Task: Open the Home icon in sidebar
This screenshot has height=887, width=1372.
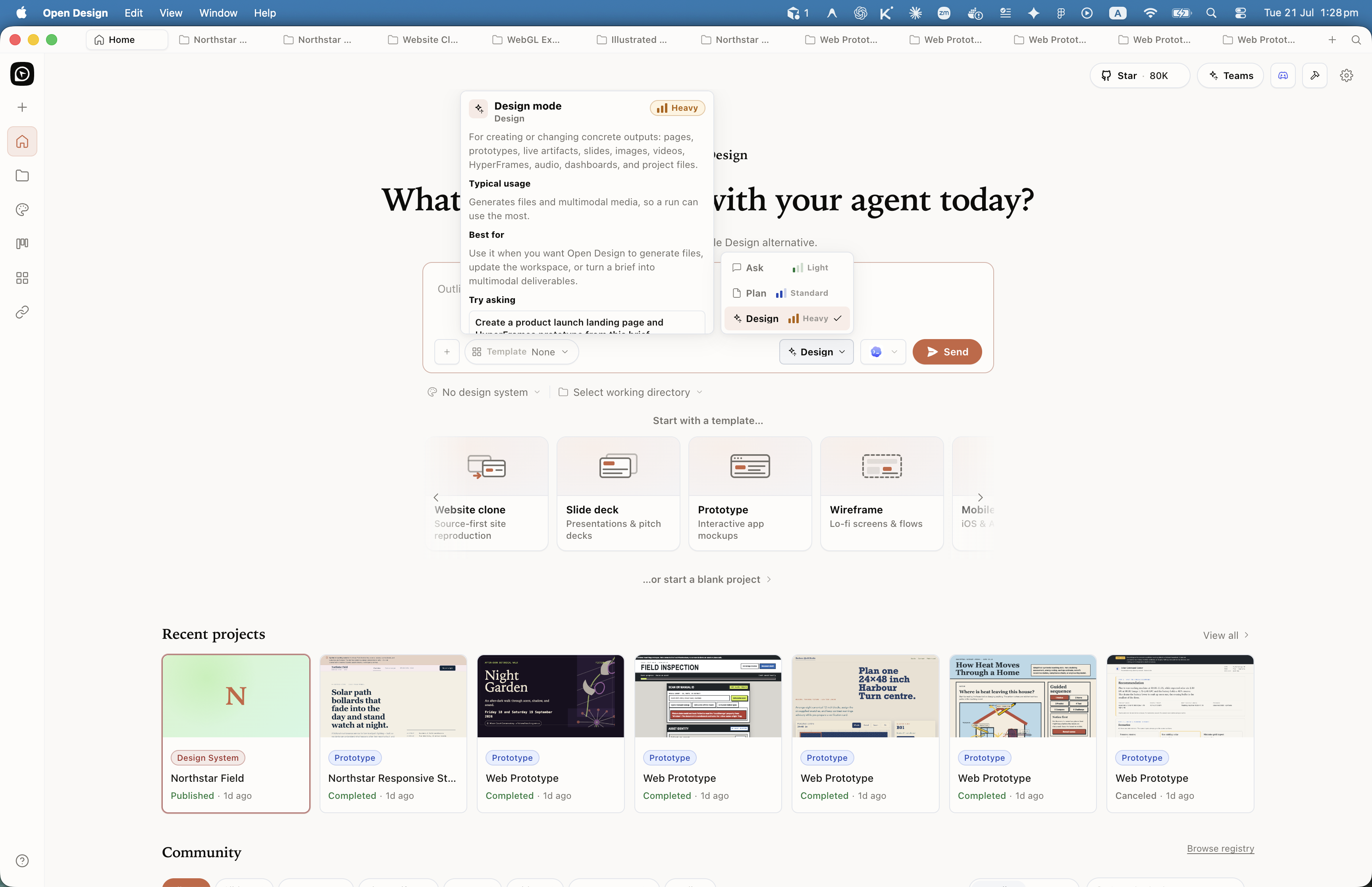Action: tap(22, 141)
